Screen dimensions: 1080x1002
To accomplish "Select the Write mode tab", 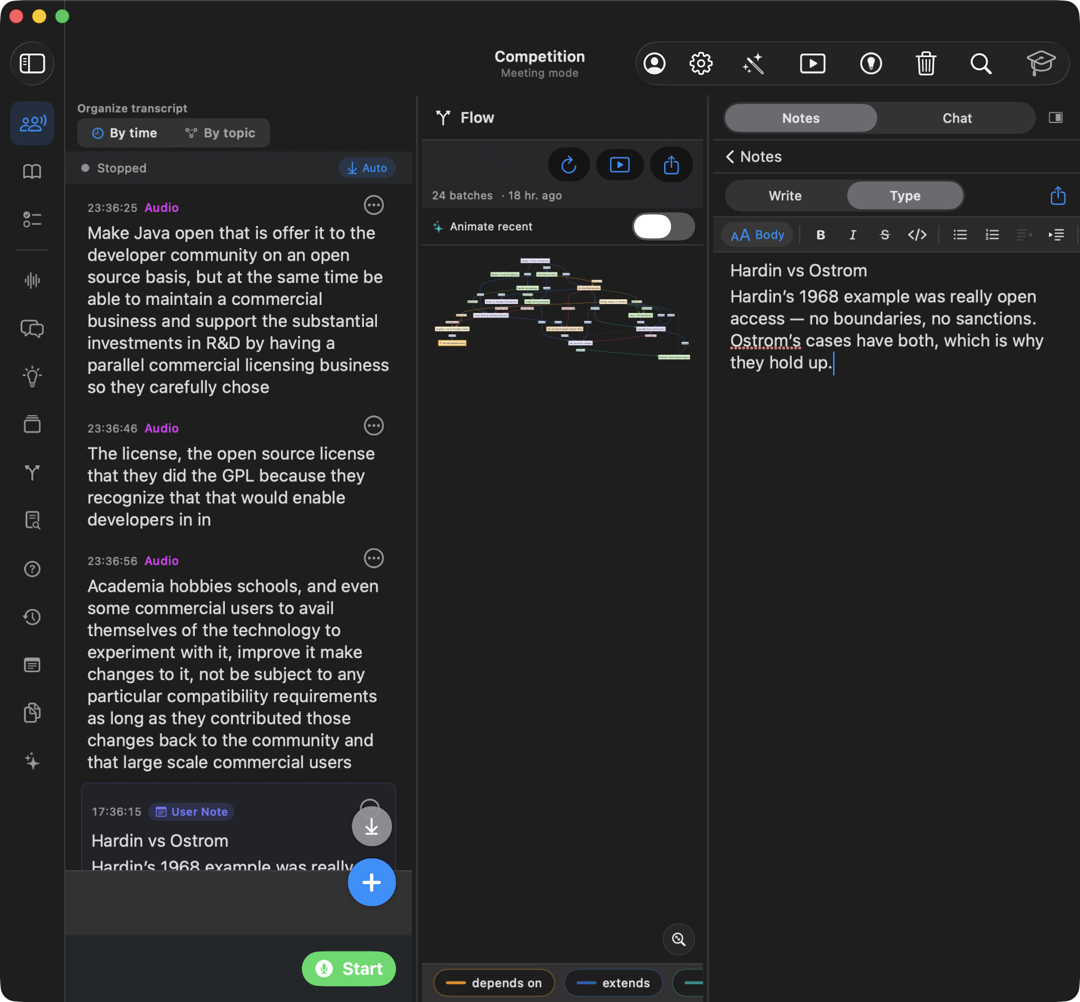I will (x=785, y=196).
